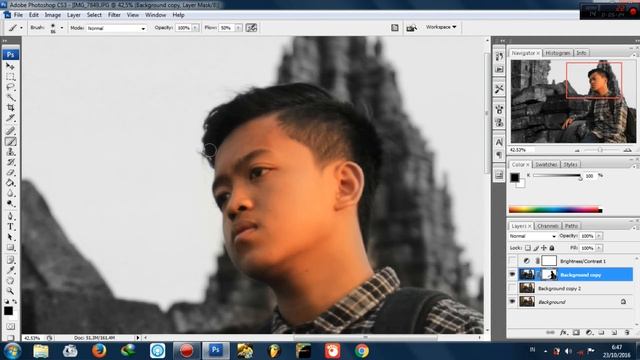This screenshot has height=360, width=640.
Task: Open the Add layer style fx menu
Action: click(x=563, y=333)
